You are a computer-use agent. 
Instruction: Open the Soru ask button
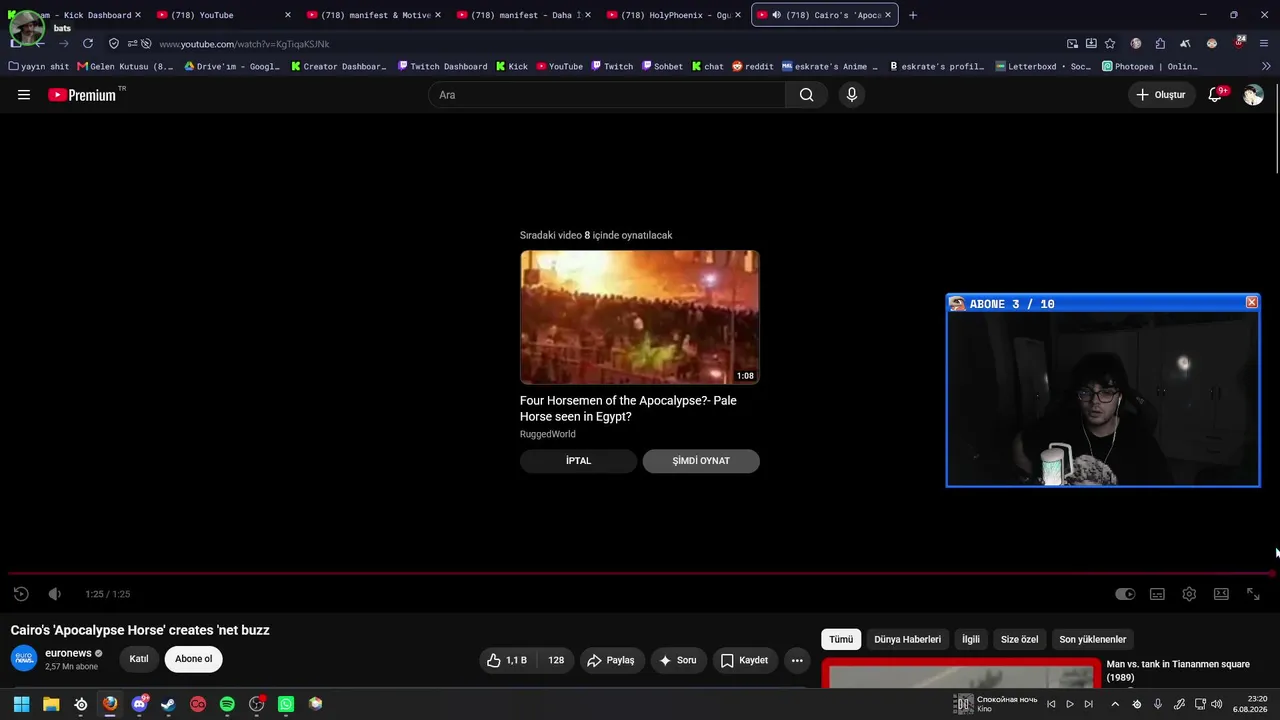[677, 660]
